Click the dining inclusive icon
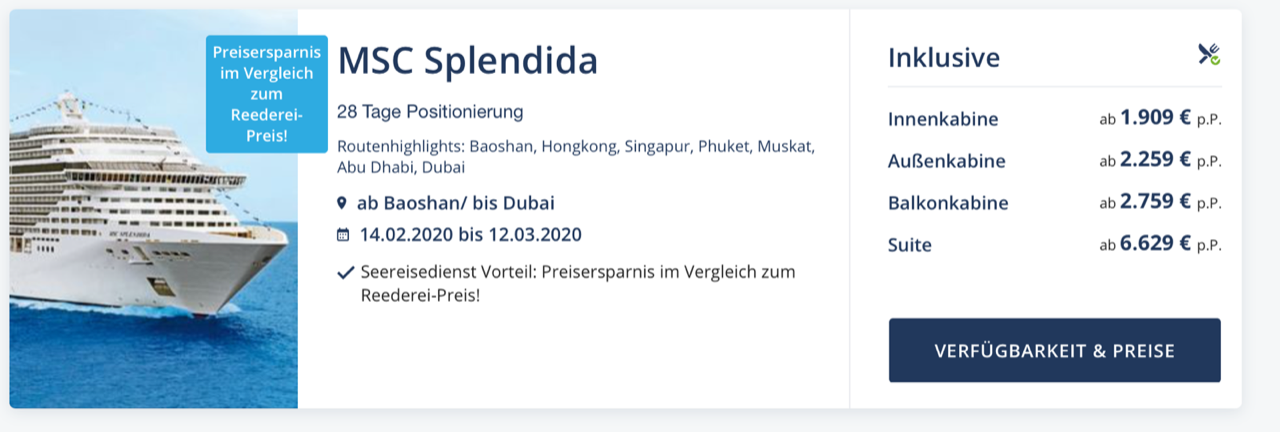 point(1210,55)
